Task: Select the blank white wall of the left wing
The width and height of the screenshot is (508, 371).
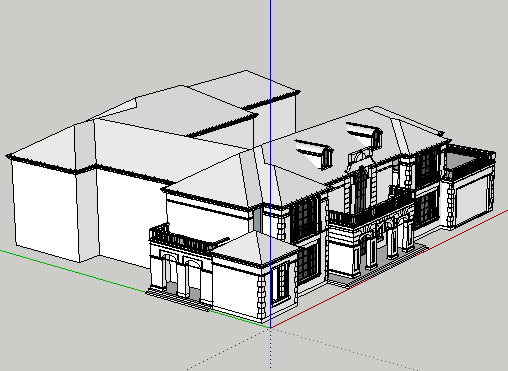Action: point(45,209)
